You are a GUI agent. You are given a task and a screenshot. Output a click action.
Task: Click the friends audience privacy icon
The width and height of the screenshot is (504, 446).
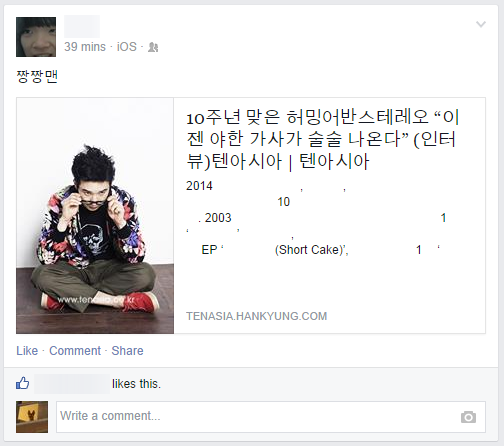coord(153,47)
